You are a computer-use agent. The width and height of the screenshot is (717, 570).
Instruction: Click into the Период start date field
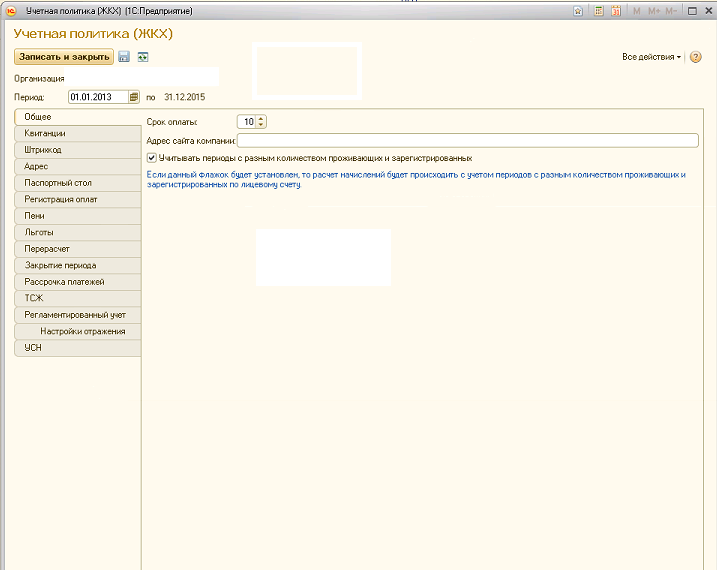[98, 97]
